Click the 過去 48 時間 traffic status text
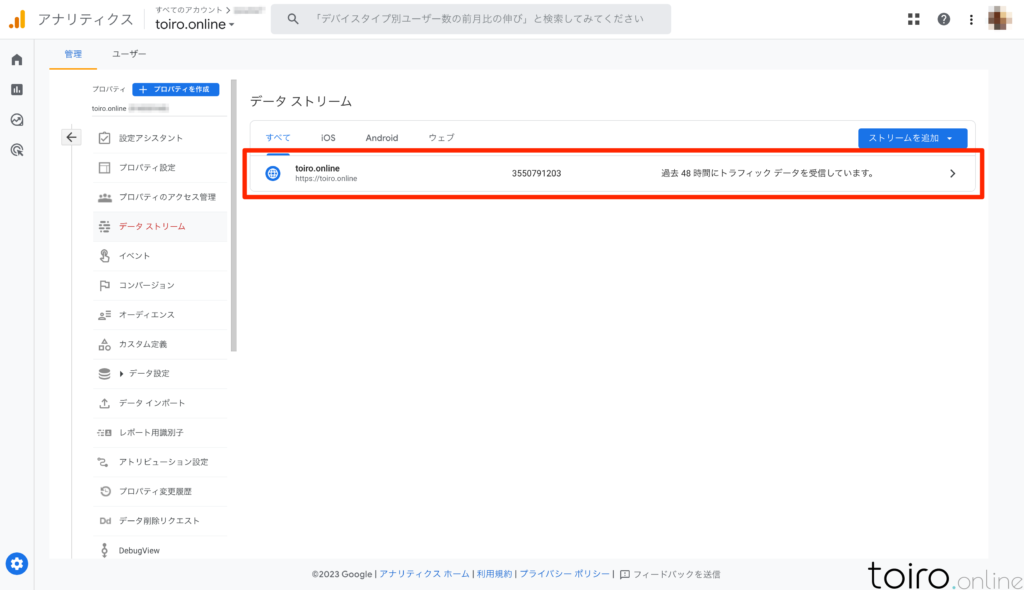This screenshot has height=590, width=1024. click(767, 173)
